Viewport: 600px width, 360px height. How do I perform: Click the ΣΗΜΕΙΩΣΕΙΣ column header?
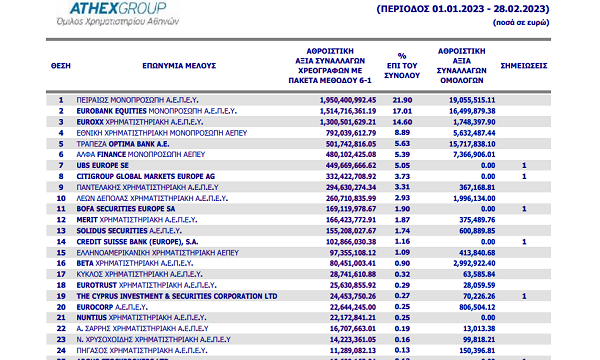pos(524,66)
